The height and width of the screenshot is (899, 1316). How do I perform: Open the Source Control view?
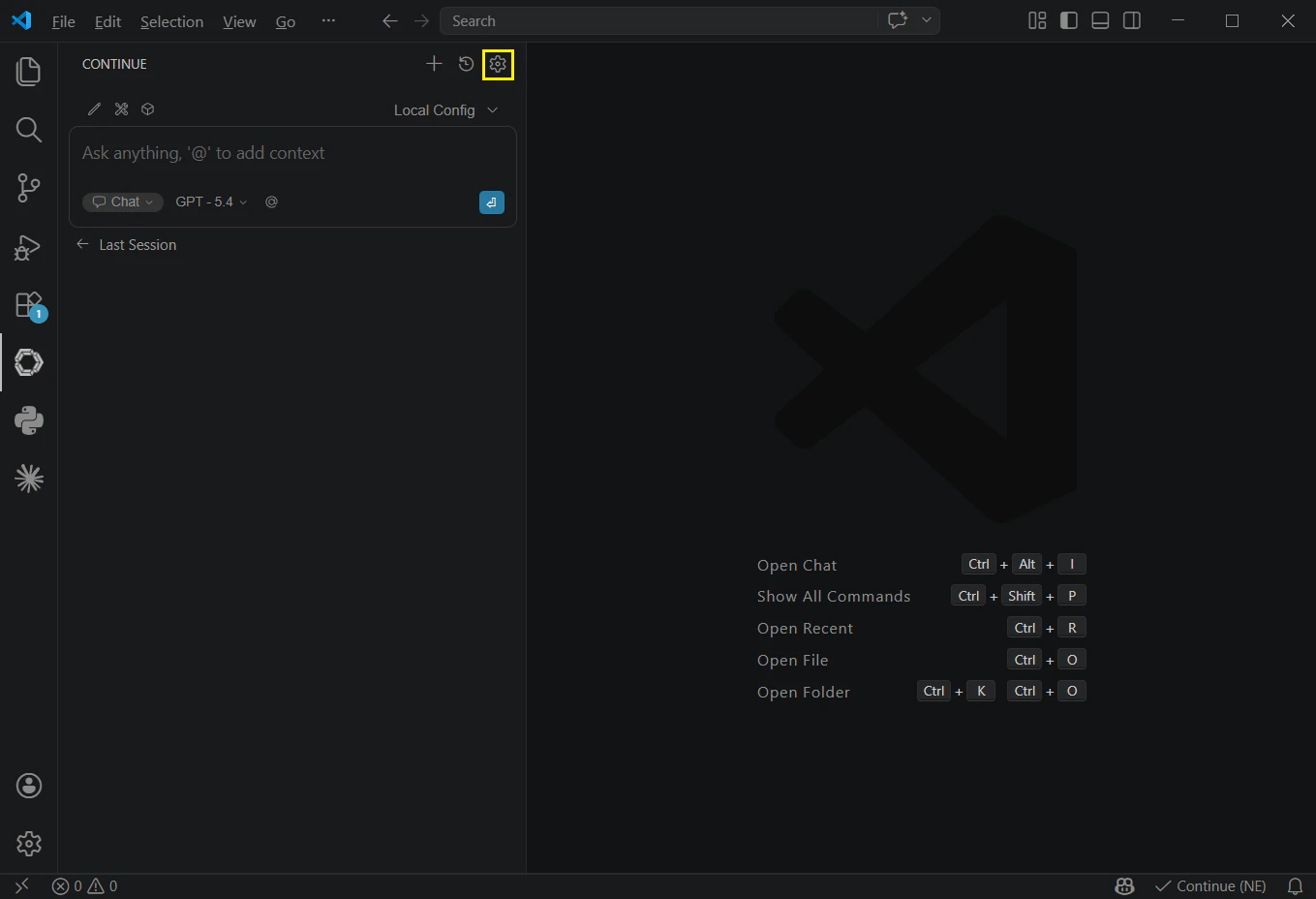coord(29,188)
